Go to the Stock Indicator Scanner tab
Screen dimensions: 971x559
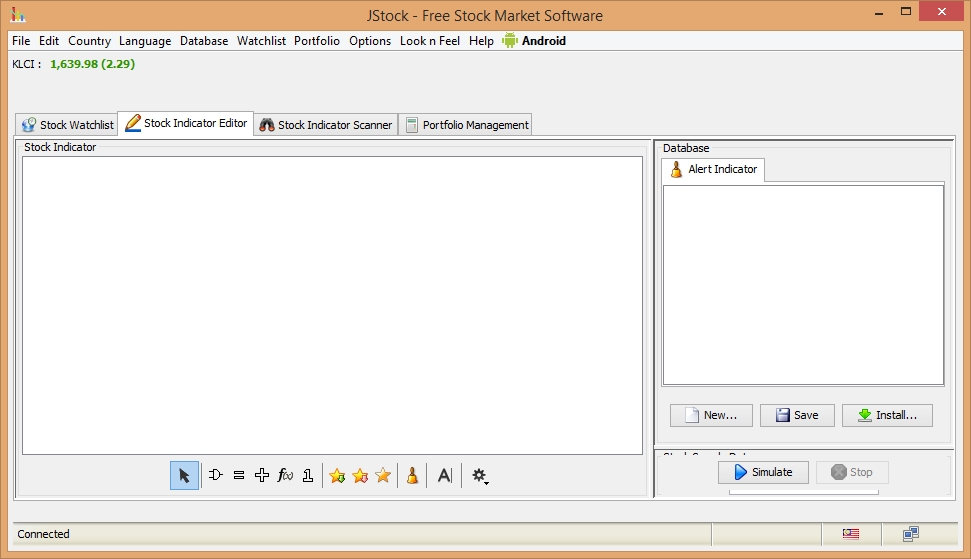(x=326, y=124)
